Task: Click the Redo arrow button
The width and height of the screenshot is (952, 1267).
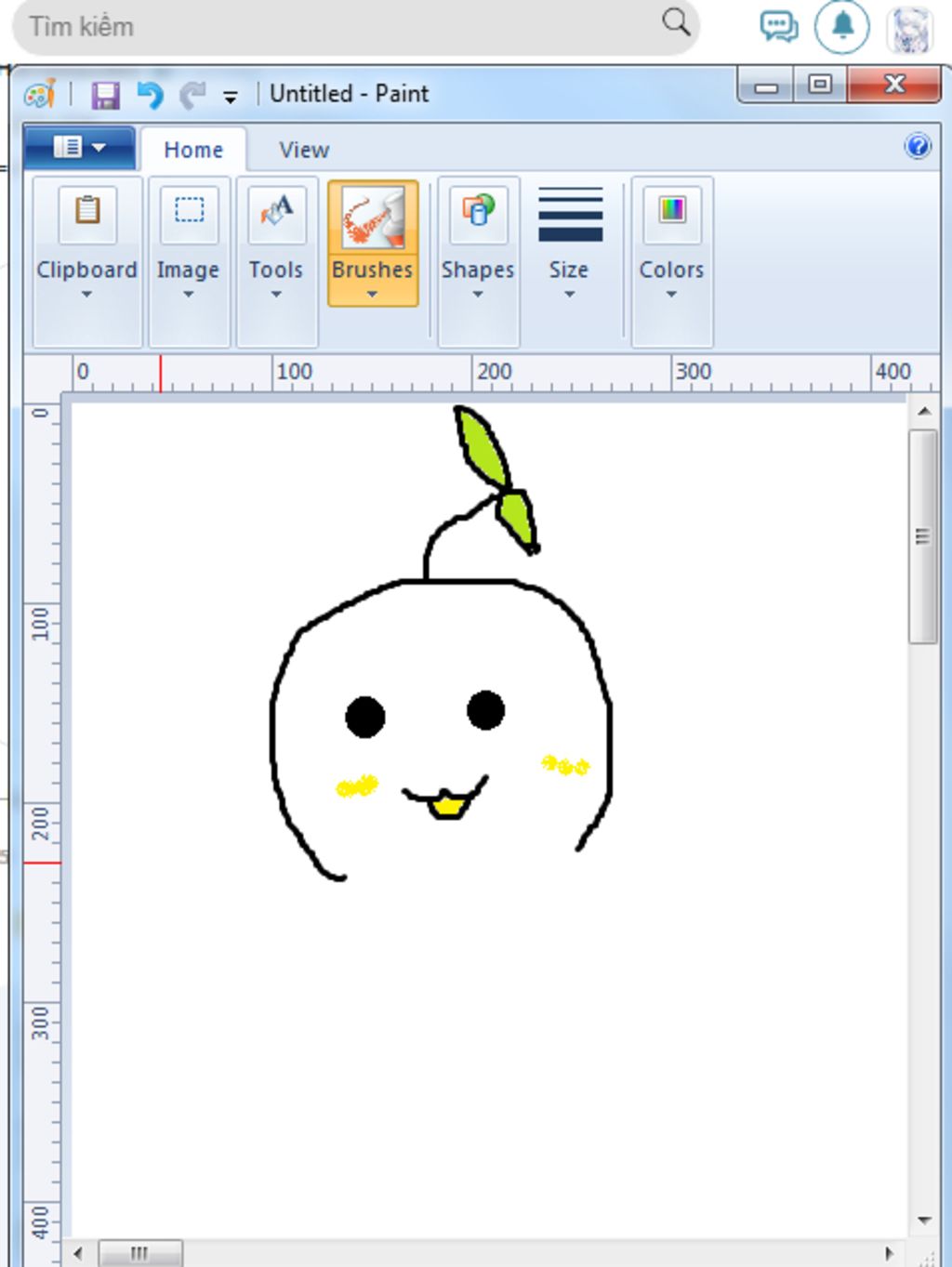Action: pyautogui.click(x=192, y=93)
